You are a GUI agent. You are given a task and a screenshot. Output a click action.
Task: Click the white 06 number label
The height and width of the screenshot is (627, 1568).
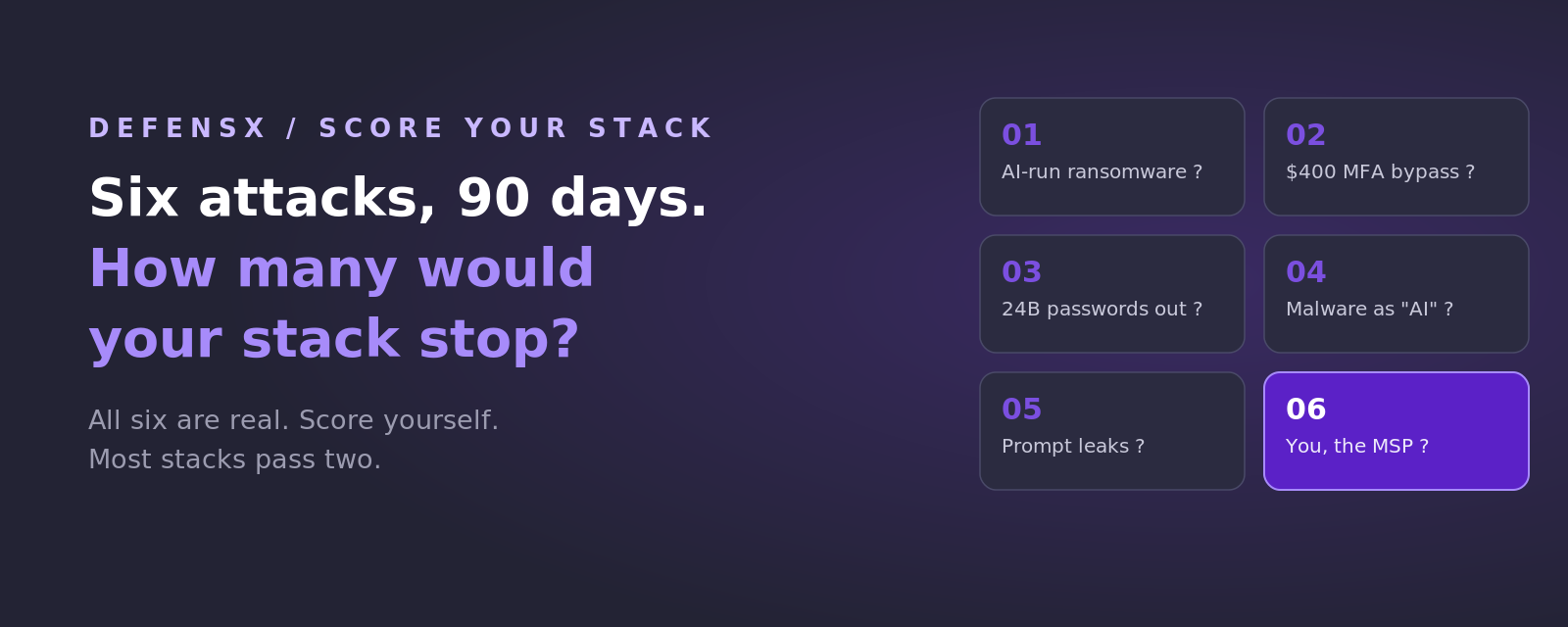[1305, 410]
